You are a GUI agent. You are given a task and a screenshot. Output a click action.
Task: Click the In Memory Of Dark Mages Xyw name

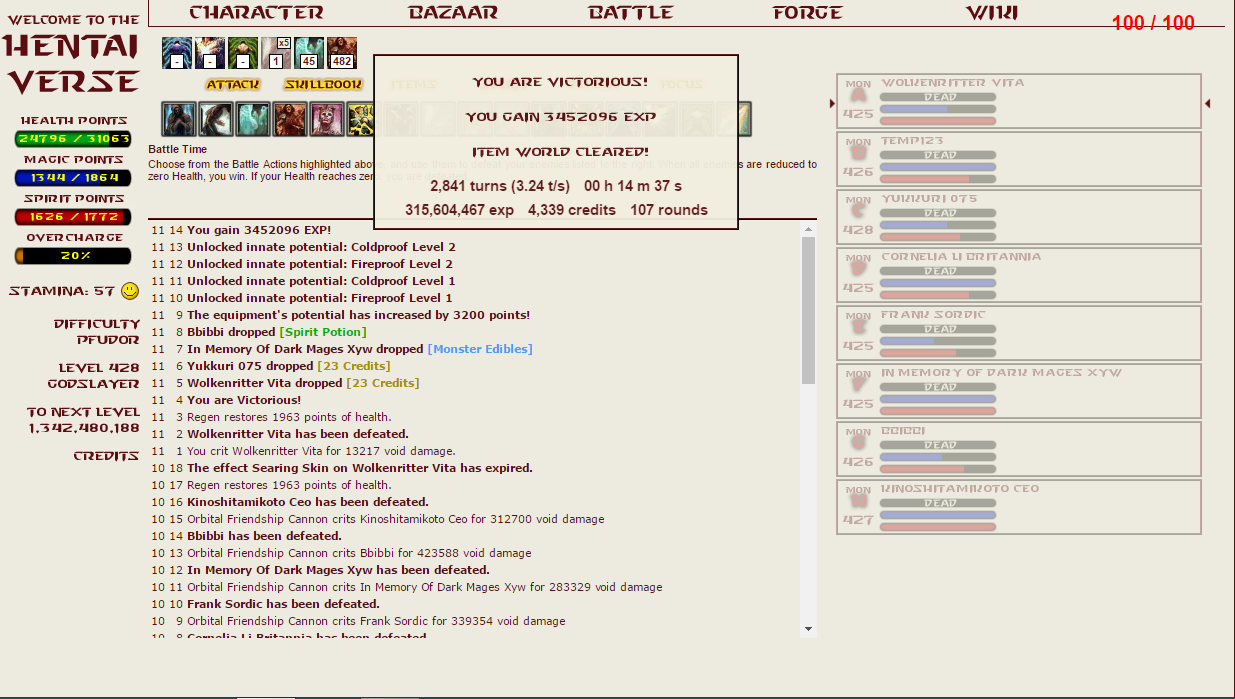point(1001,373)
